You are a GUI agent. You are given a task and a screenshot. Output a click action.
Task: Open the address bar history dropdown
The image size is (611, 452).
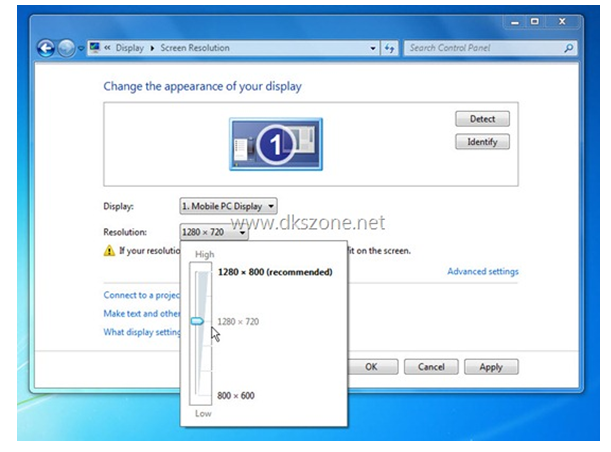coord(373,48)
